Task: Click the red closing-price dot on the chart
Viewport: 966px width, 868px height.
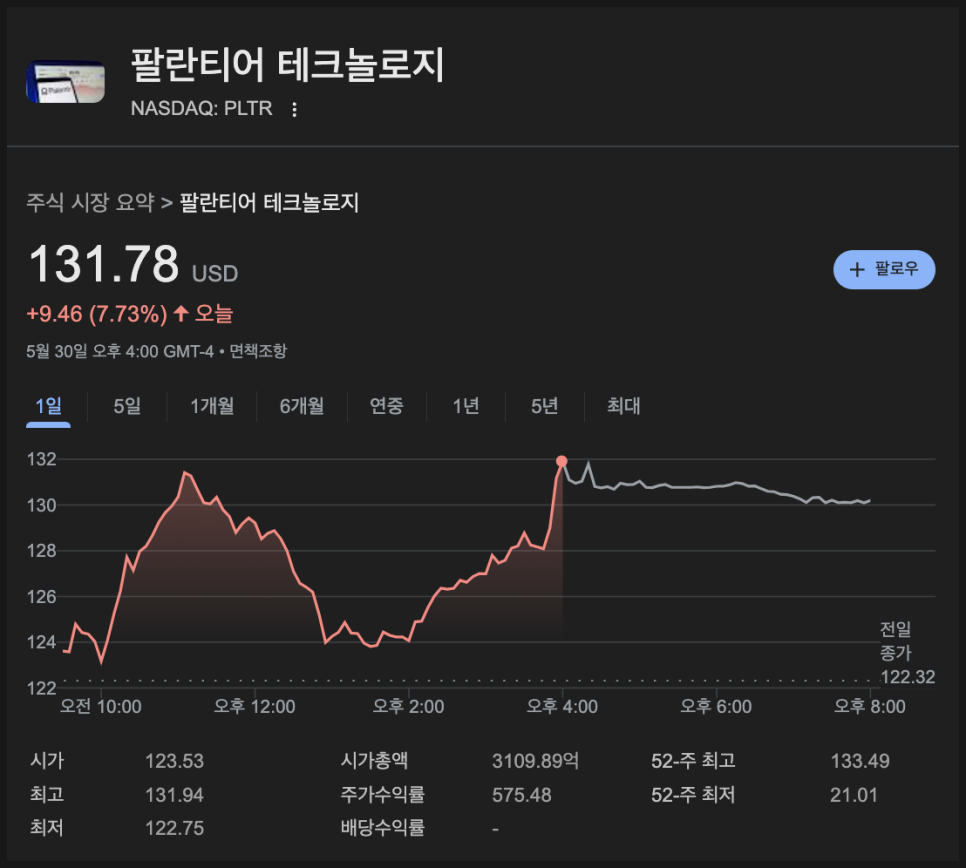Action: 561,461
